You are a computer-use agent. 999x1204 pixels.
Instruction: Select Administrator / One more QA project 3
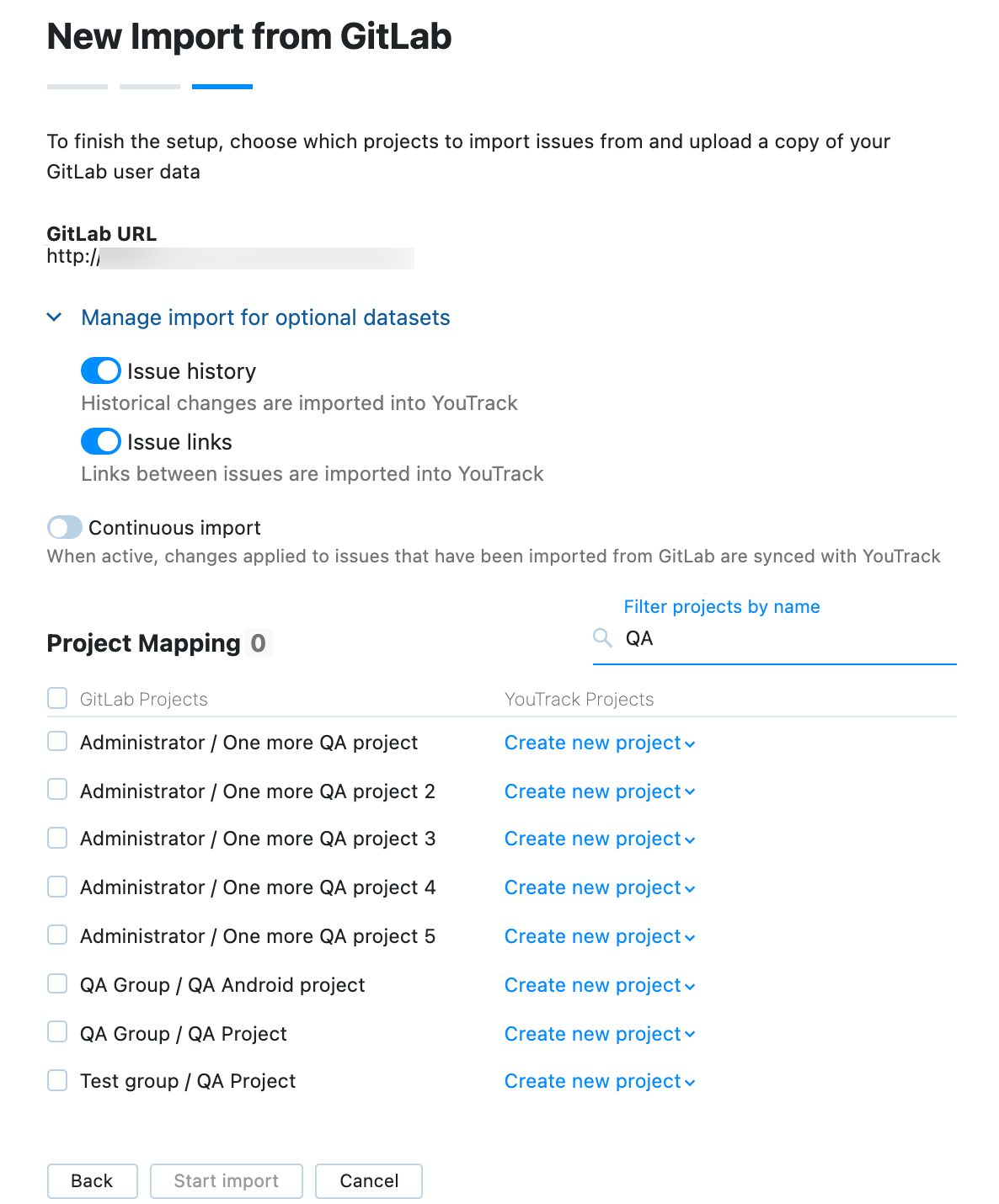[56, 837]
